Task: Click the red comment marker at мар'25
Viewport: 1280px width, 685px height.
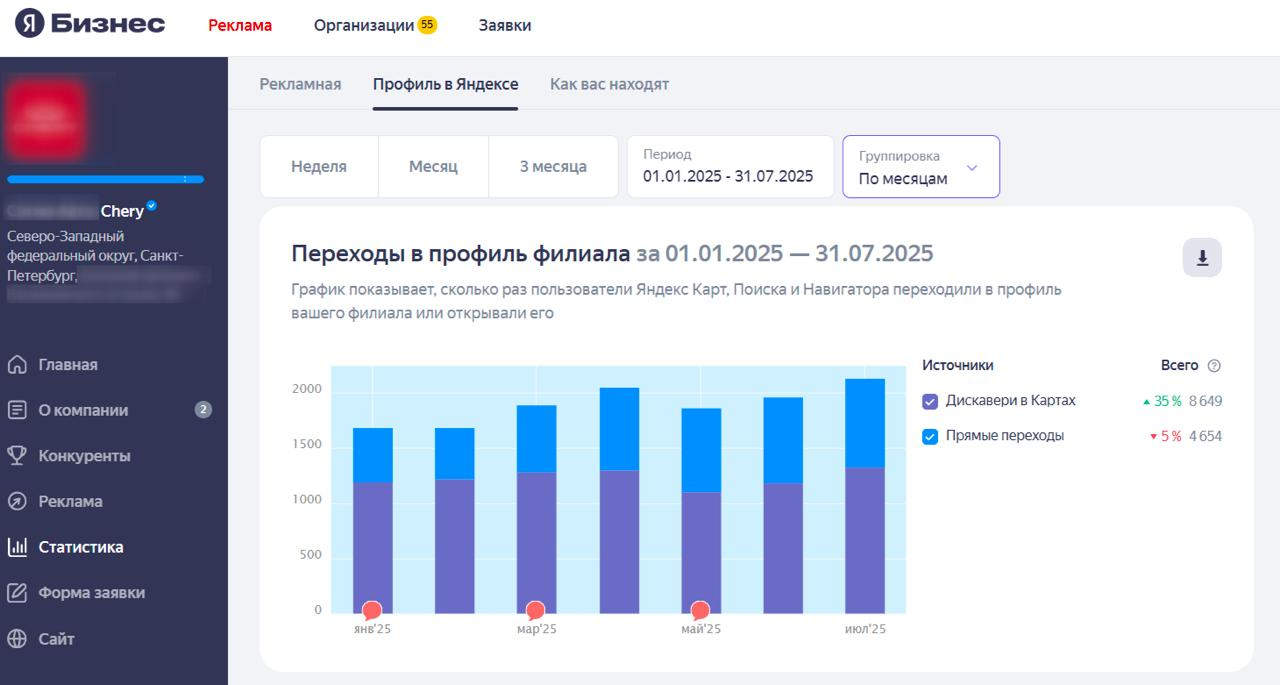Action: pos(535,610)
